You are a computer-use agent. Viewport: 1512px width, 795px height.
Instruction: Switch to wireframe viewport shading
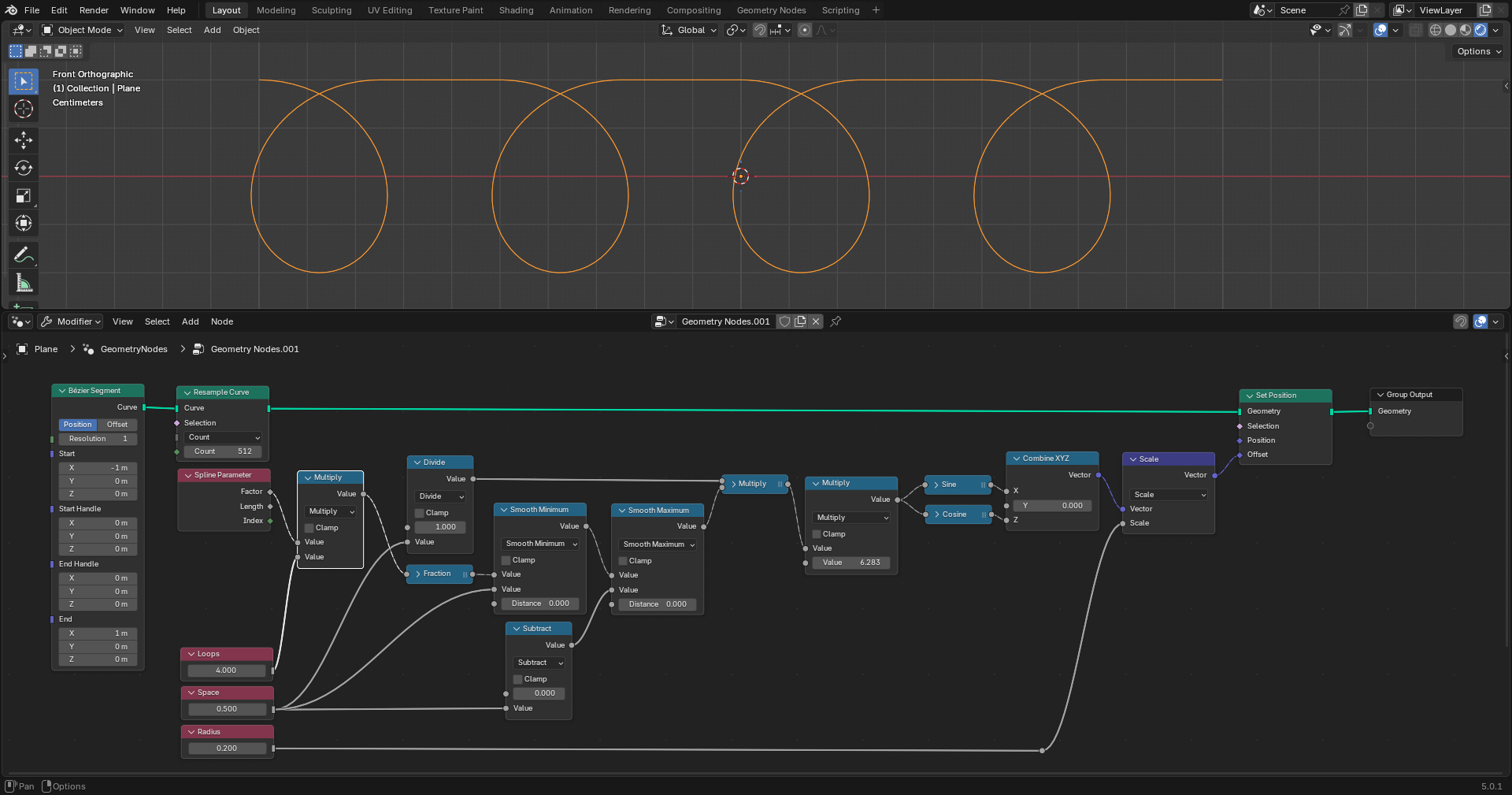(1436, 30)
